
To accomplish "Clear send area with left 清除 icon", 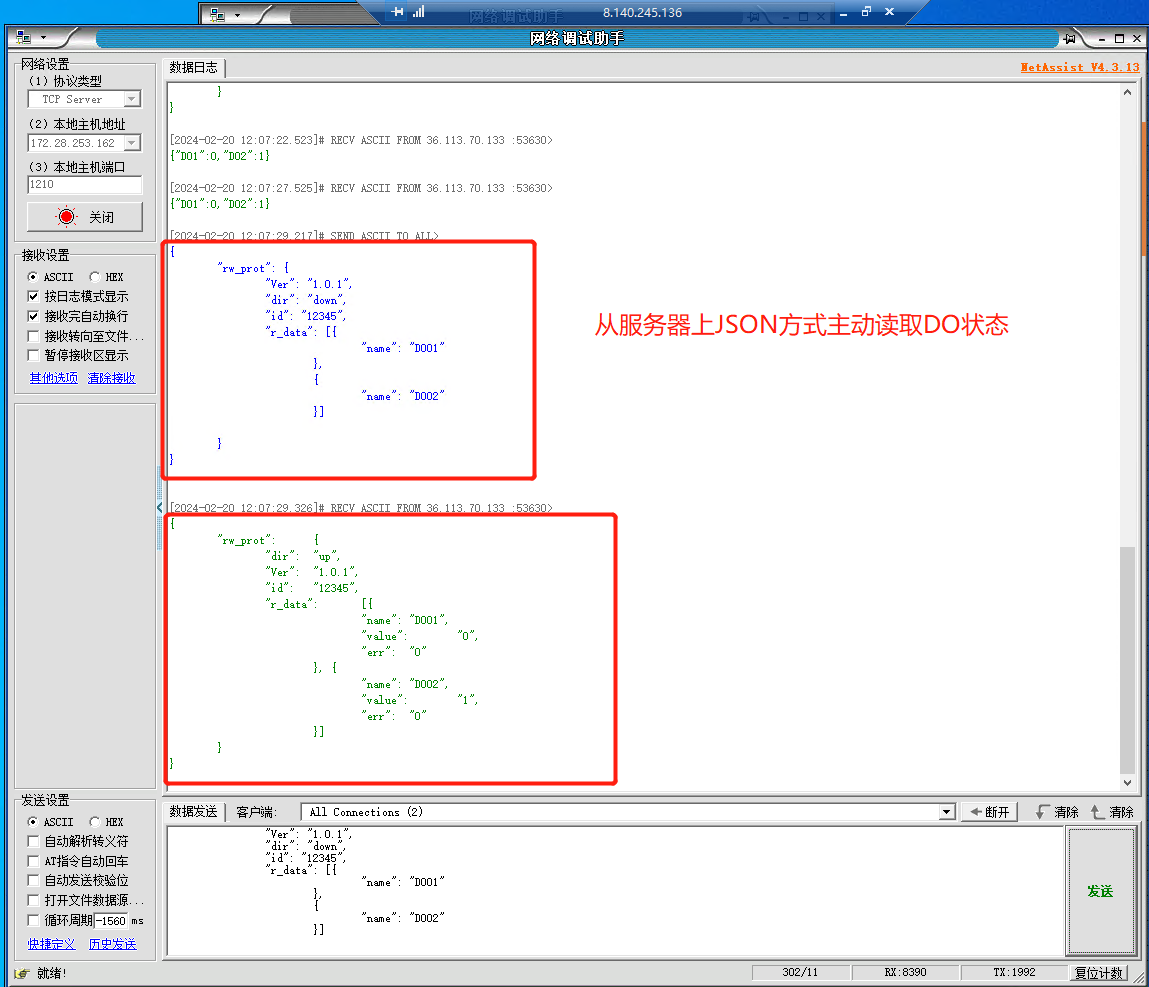I will tap(1045, 812).
